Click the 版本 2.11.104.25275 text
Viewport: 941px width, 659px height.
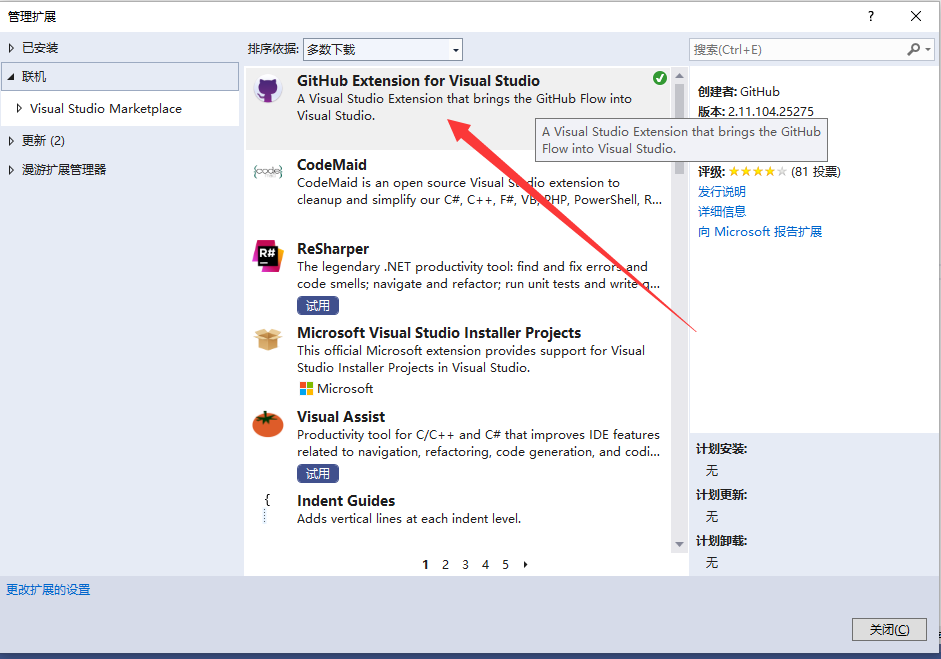tap(756, 112)
